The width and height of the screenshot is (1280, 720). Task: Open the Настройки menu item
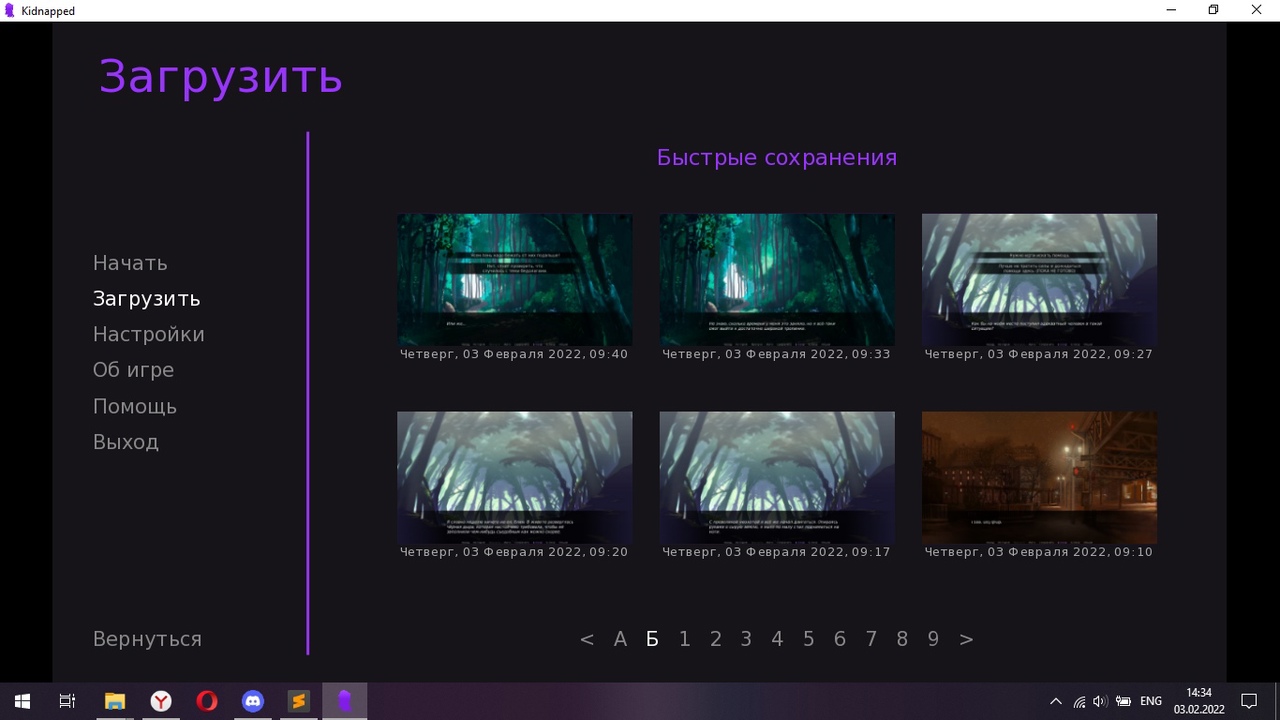click(148, 334)
